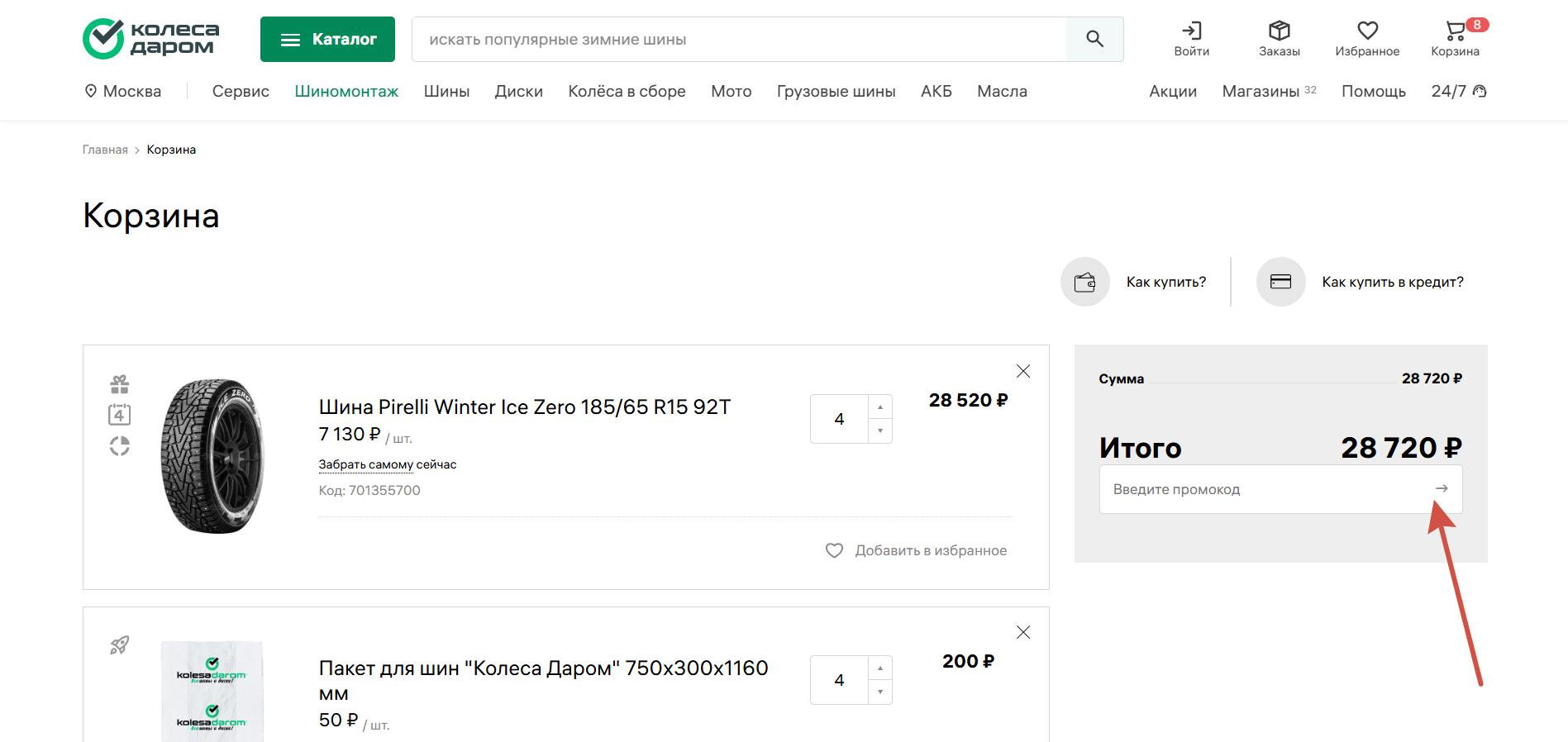Apply promo code arrow button

pos(1442,488)
